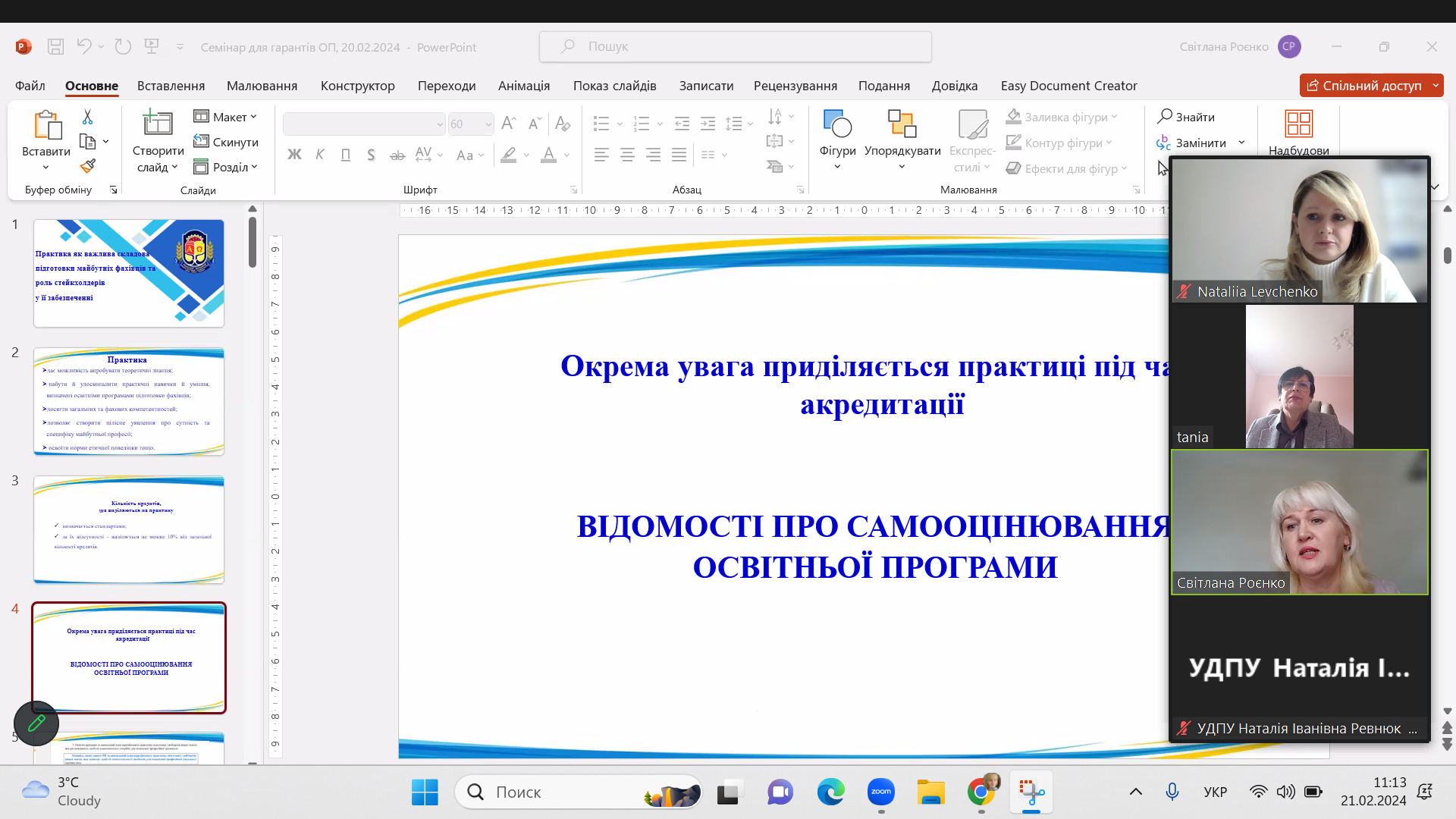Open Zoom app from taskbar
Image resolution: width=1456 pixels, height=819 pixels.
pyautogui.click(x=881, y=792)
